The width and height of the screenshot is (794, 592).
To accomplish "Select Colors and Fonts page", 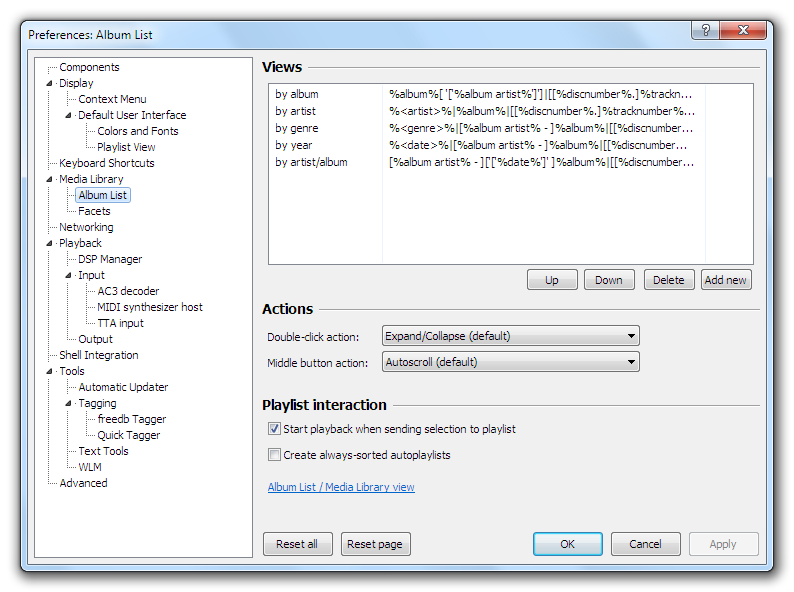I will tap(138, 131).
